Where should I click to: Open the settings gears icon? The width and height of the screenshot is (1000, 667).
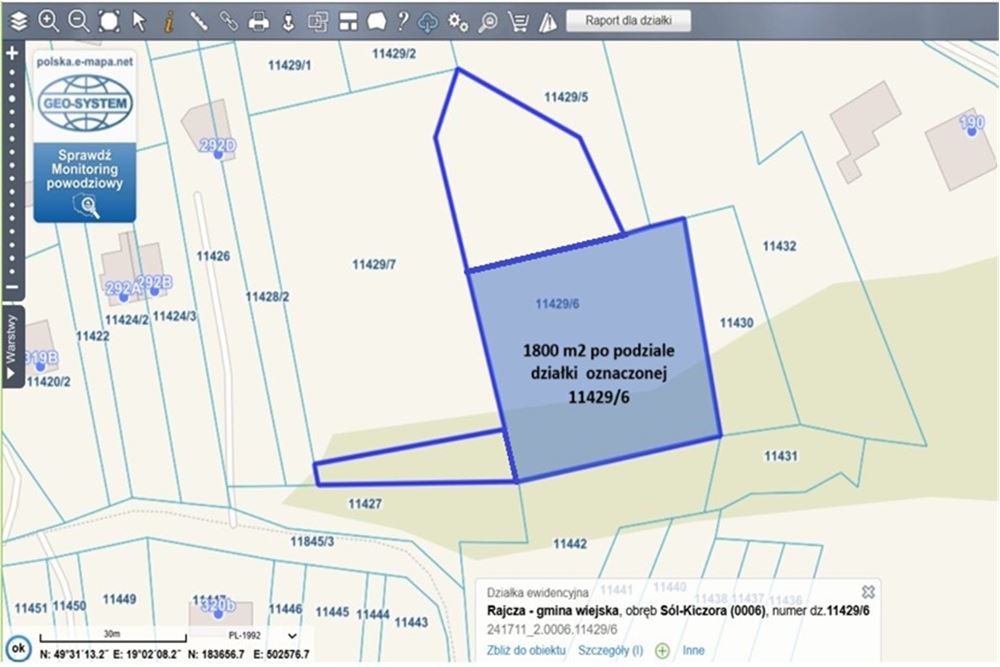[x=457, y=19]
